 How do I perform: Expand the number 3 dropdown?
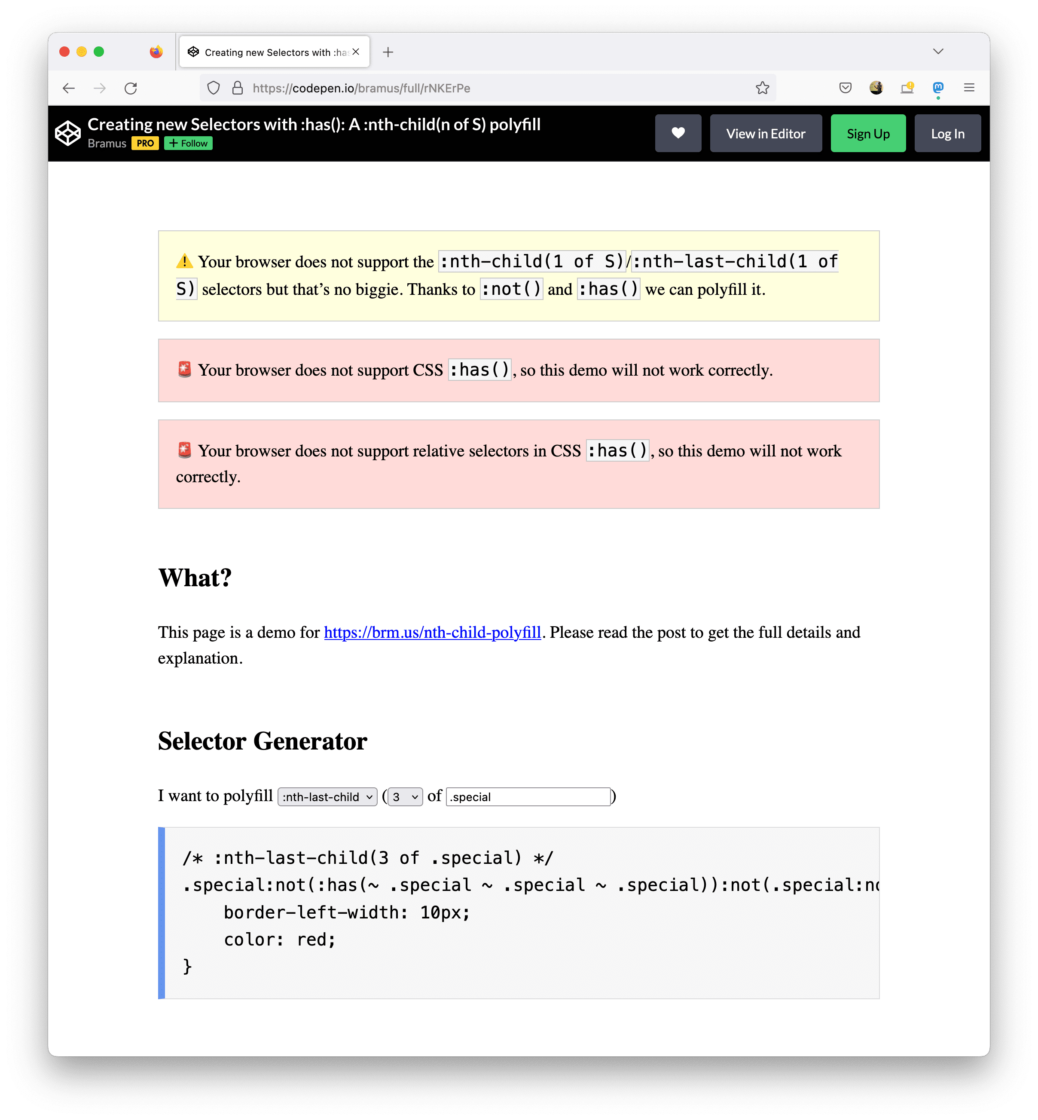(x=405, y=797)
